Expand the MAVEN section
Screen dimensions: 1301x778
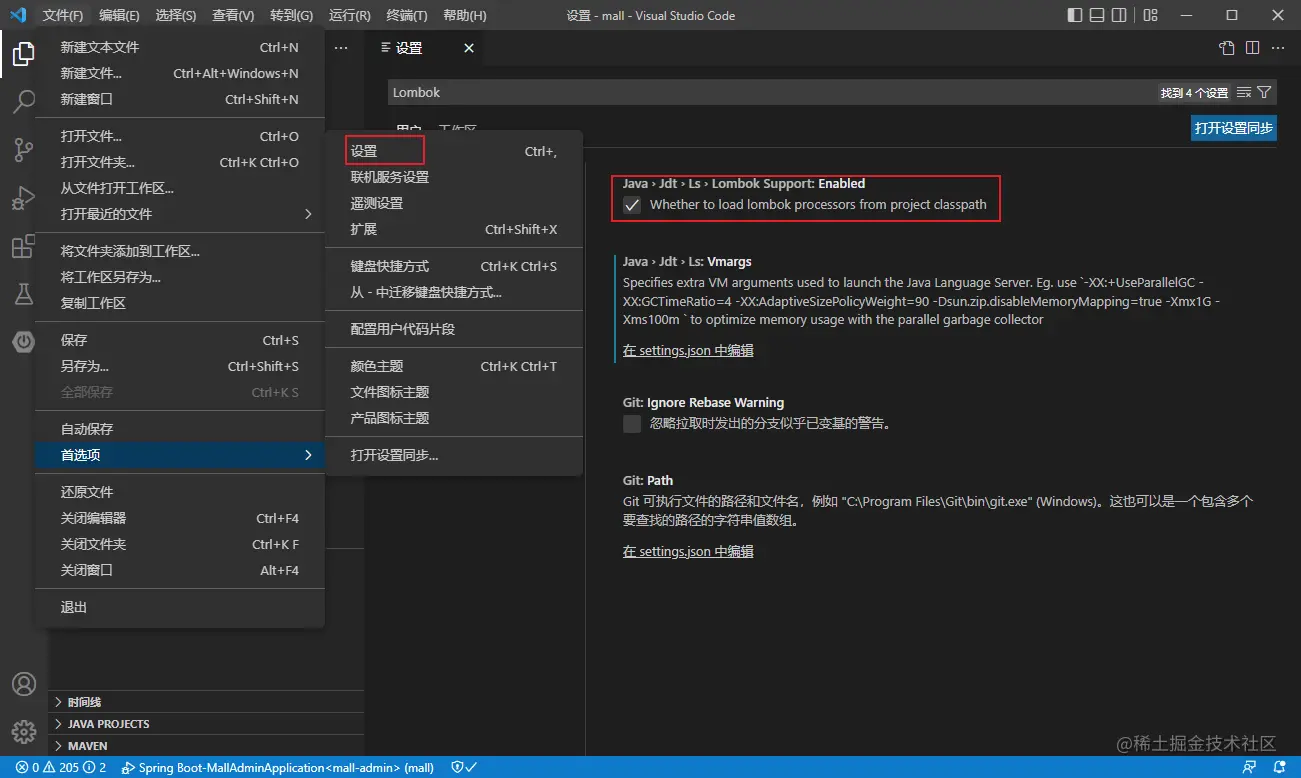click(x=206, y=746)
